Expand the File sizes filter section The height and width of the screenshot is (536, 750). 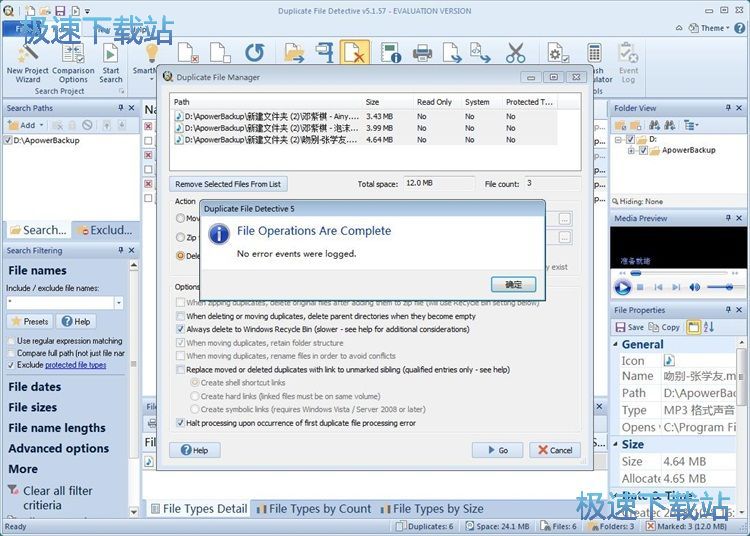click(33, 407)
